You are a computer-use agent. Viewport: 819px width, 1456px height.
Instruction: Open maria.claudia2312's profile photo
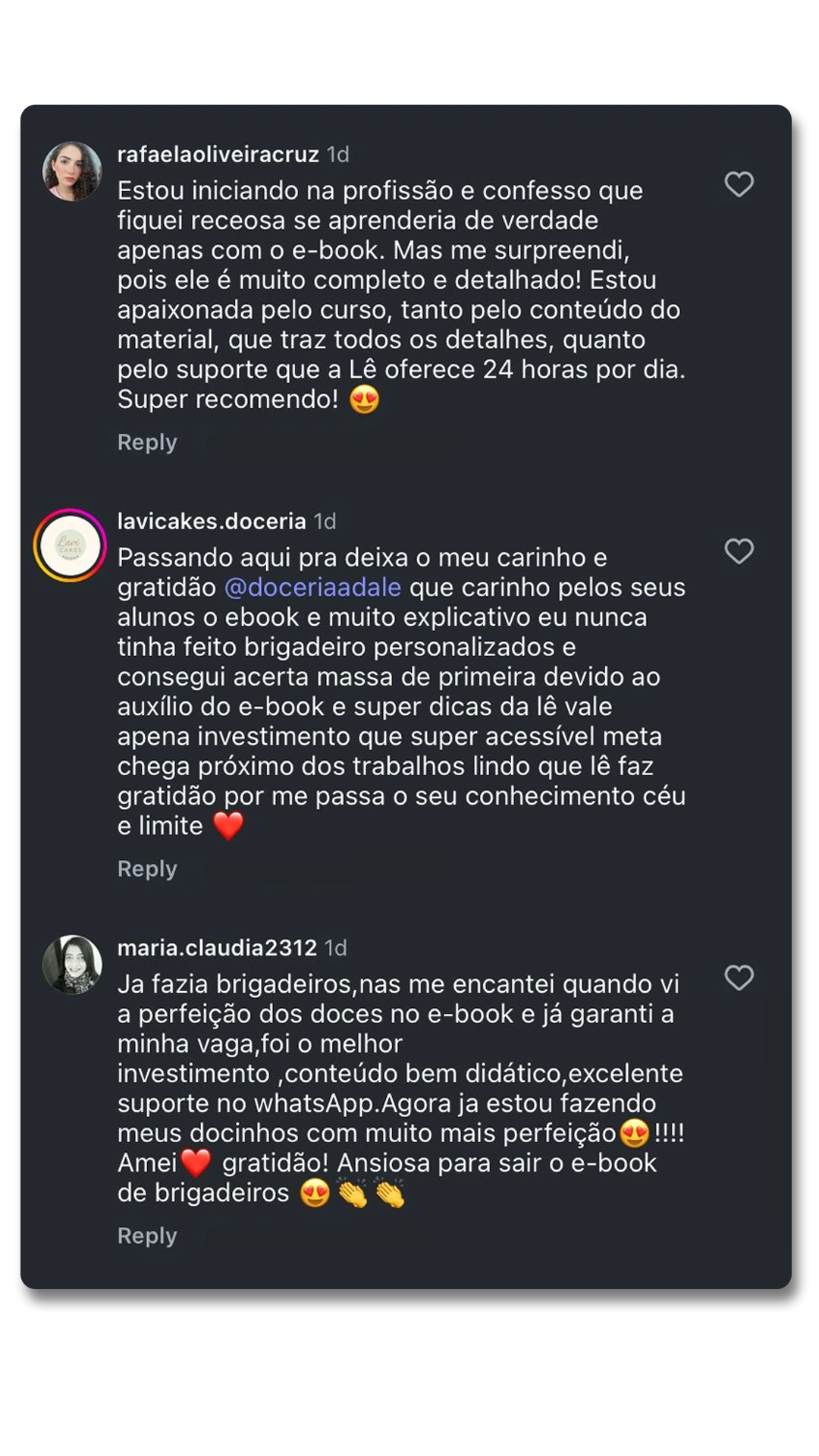[x=72, y=965]
